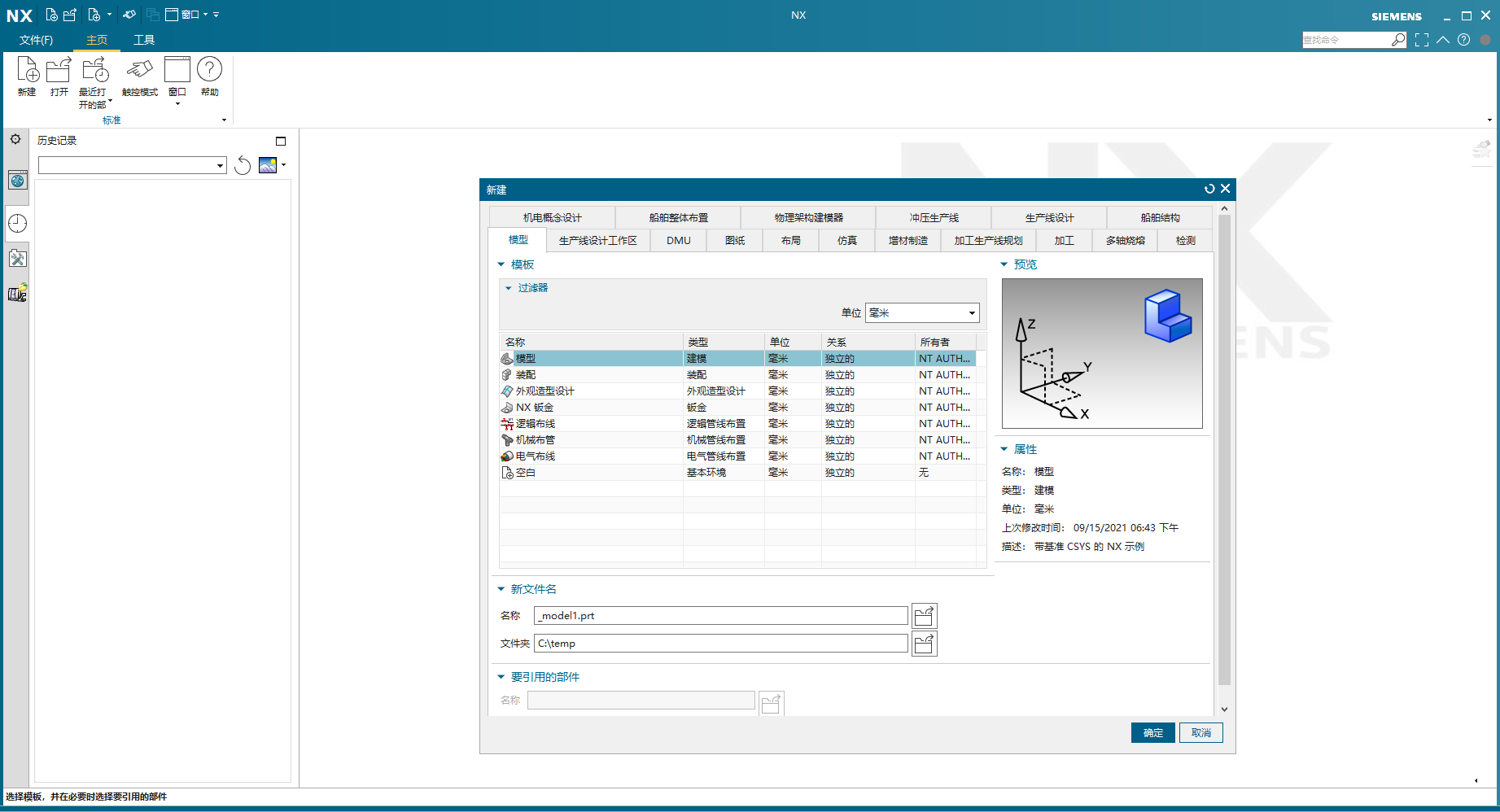Select the 船舶结构 tab
1500x812 pixels.
point(1161,218)
